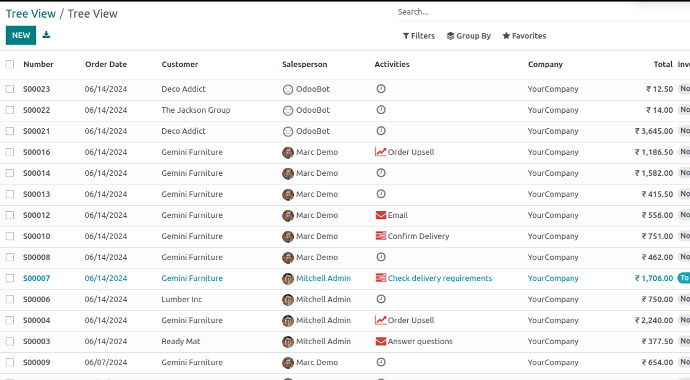This screenshot has width=690, height=380.
Task: Check the box for order S00022
Action: click(x=10, y=110)
